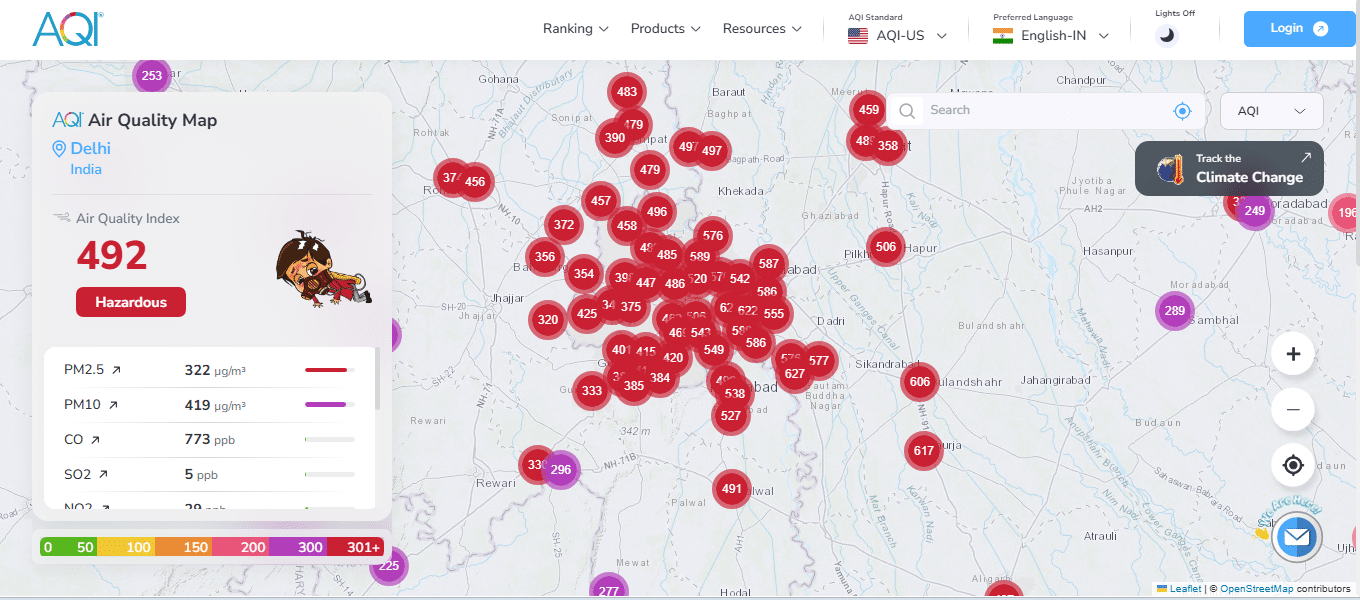
Task: Open Track the Climate Change card
Action: [1229, 168]
